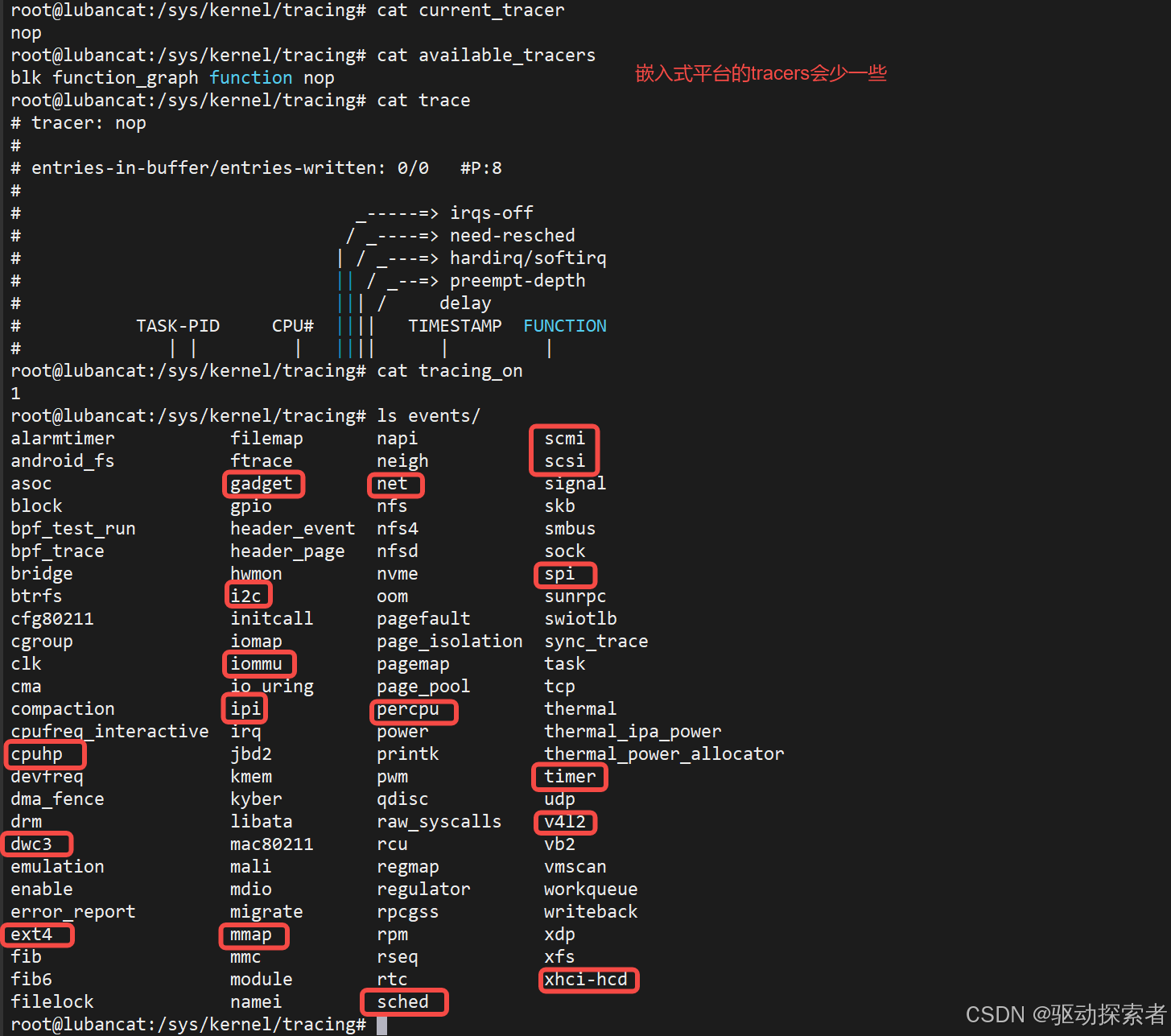Select the "xhci-hcd" event entry
Image resolution: width=1171 pixels, height=1036 pixels.
(x=588, y=980)
